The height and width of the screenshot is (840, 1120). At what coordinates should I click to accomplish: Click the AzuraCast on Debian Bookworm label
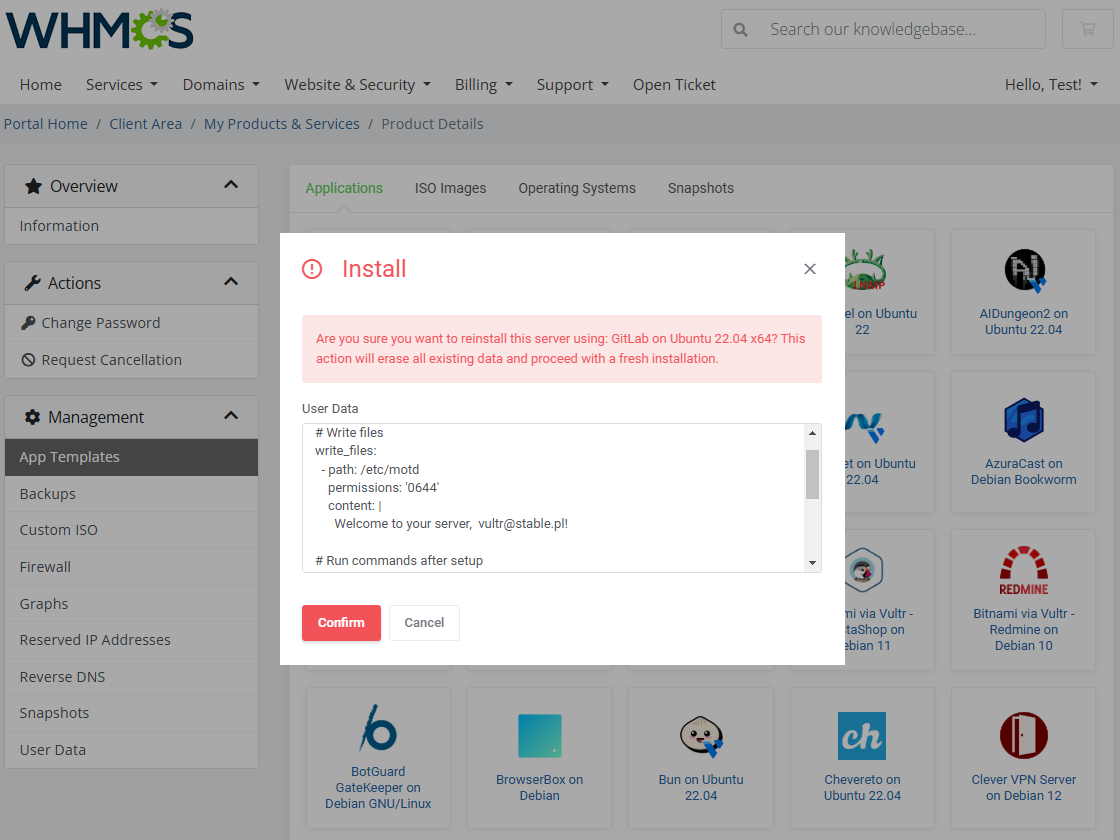click(x=1024, y=472)
